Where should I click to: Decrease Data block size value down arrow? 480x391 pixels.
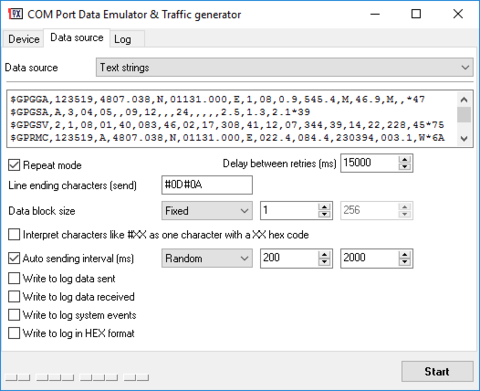pos(324,214)
